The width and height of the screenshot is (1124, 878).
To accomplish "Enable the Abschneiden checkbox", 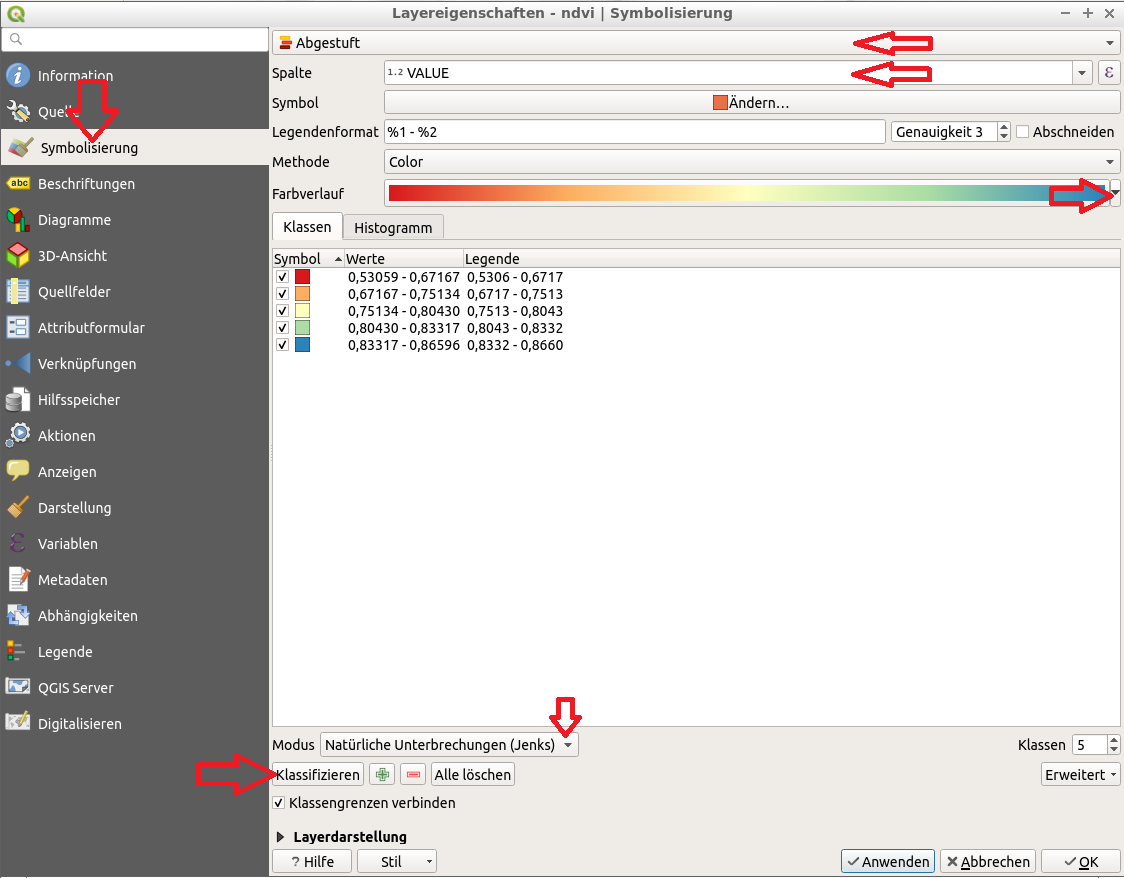I will [x=1022, y=132].
